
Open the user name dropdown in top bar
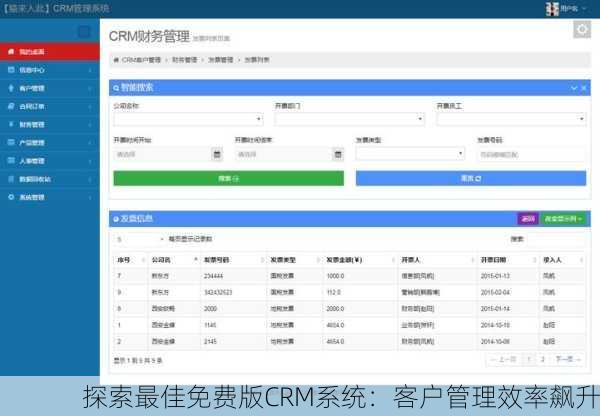(x=573, y=8)
